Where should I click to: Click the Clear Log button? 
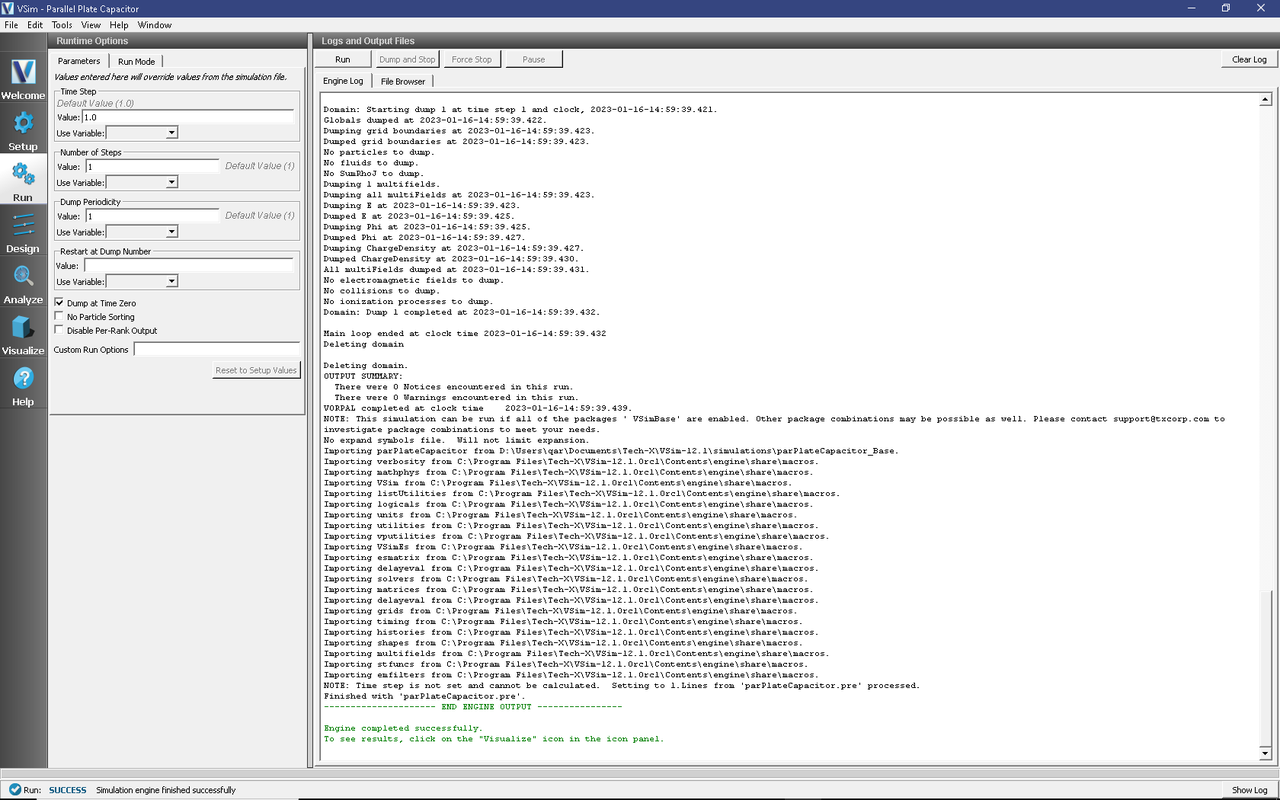pos(1249,59)
